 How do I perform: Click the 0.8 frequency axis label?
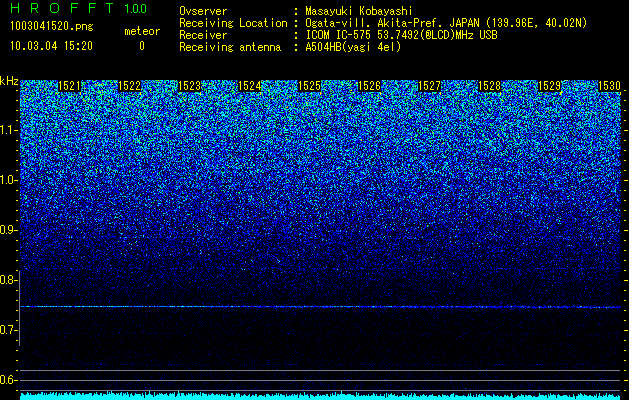point(9,280)
